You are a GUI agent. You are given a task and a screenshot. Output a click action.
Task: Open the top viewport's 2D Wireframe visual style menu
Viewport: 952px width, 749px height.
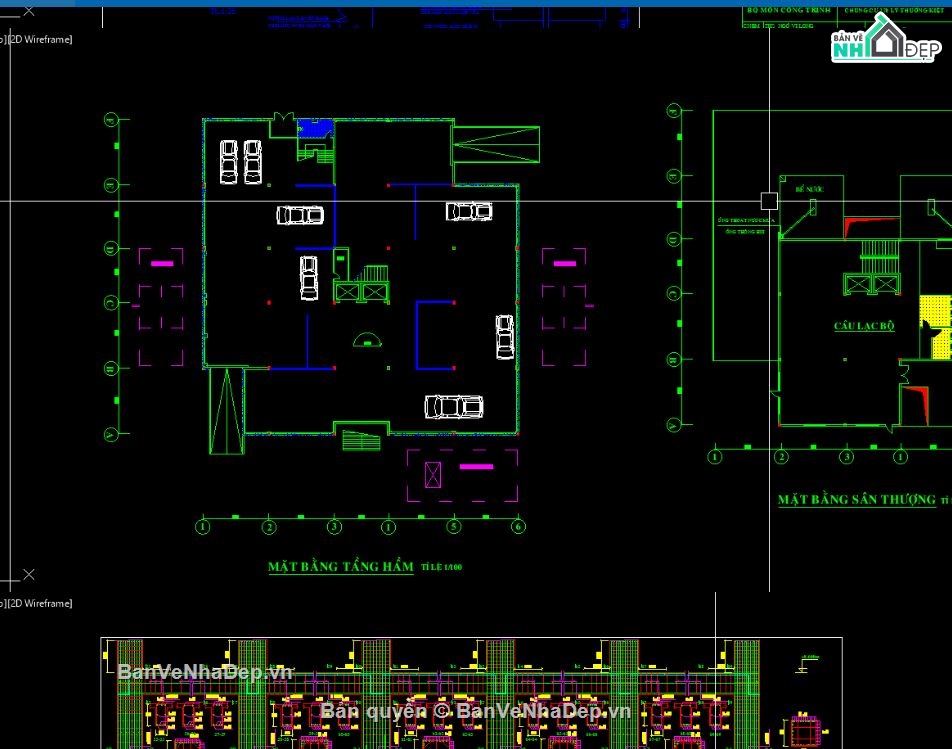(40, 40)
